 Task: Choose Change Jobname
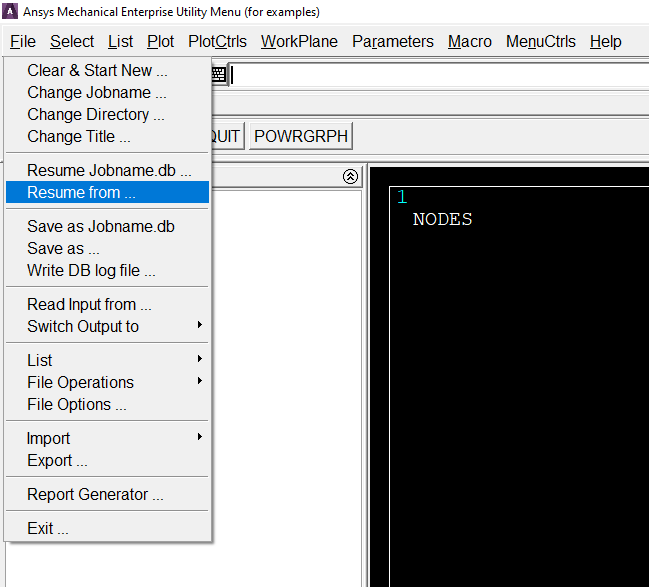pos(107,92)
